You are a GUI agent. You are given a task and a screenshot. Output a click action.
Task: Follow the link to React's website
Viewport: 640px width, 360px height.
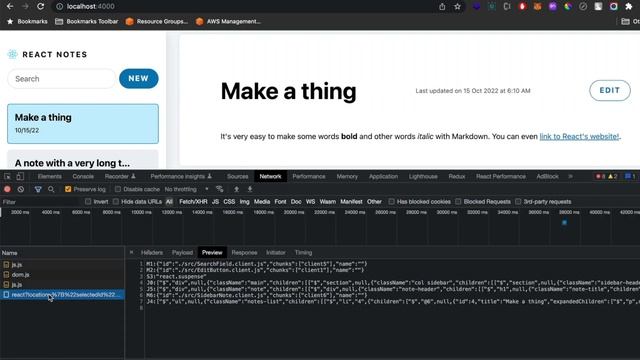[579, 136]
